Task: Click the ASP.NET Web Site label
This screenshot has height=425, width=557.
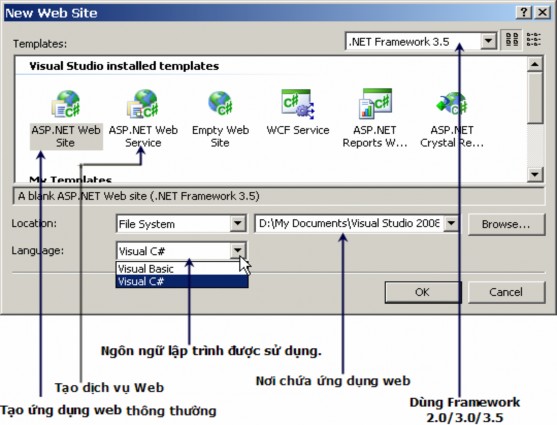Action: 66,136
